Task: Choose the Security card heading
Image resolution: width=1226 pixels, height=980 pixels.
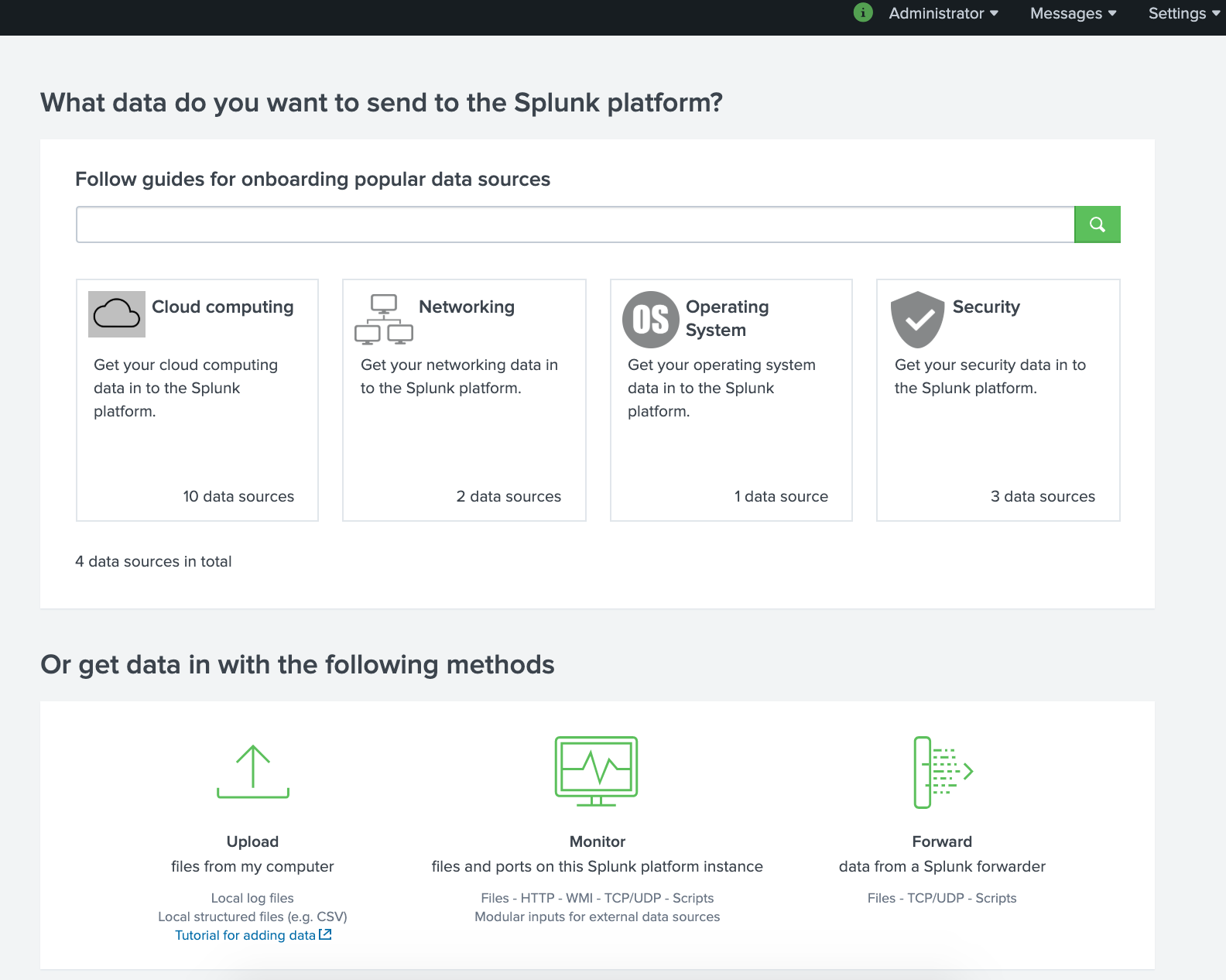Action: coord(986,307)
